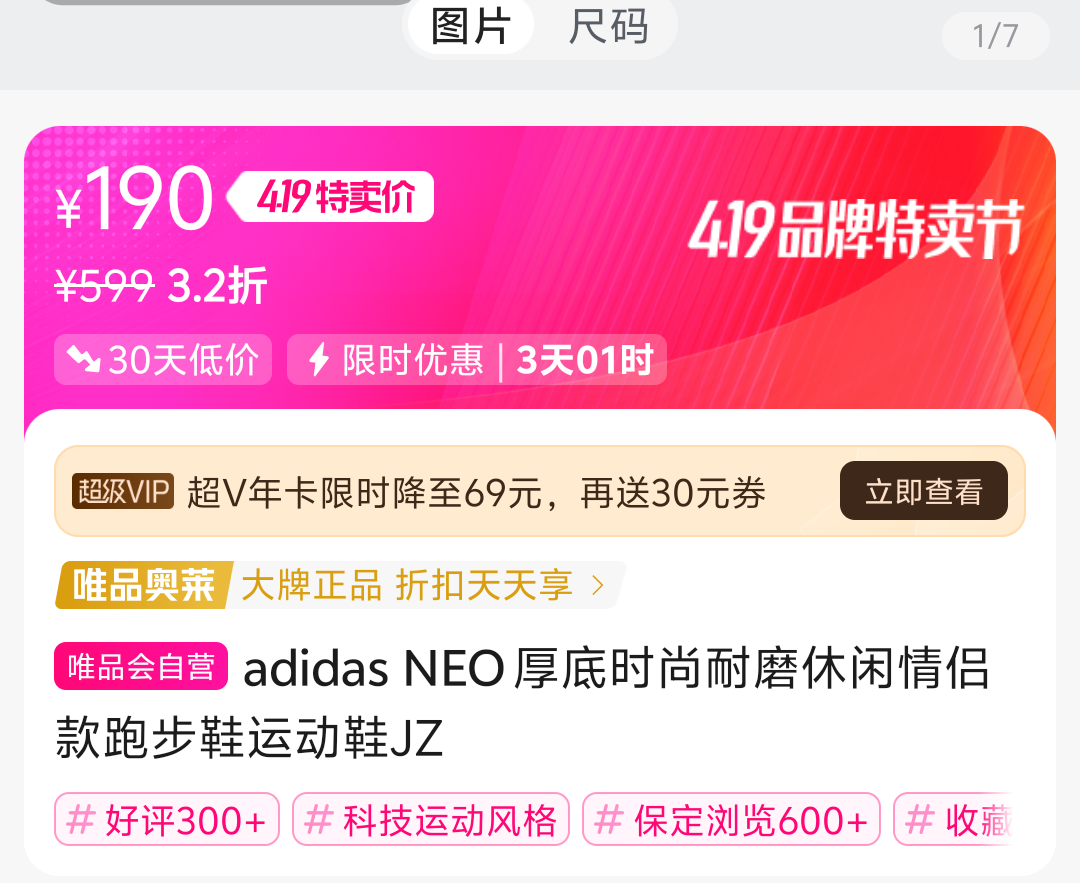The width and height of the screenshot is (1080, 883).
Task: Tap the 419特卖价 price tag
Action: [331, 197]
